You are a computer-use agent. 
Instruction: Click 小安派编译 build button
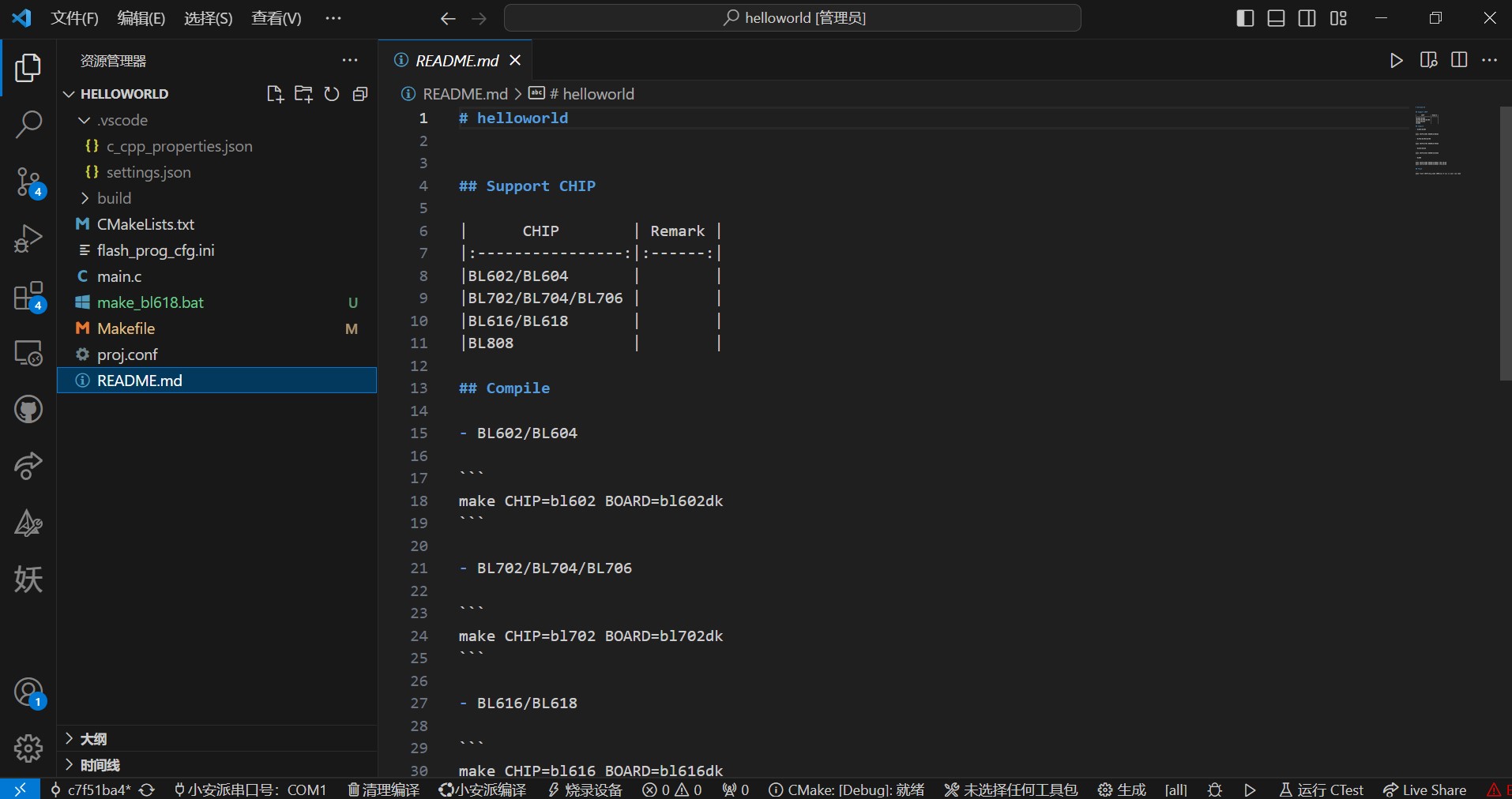click(483, 790)
